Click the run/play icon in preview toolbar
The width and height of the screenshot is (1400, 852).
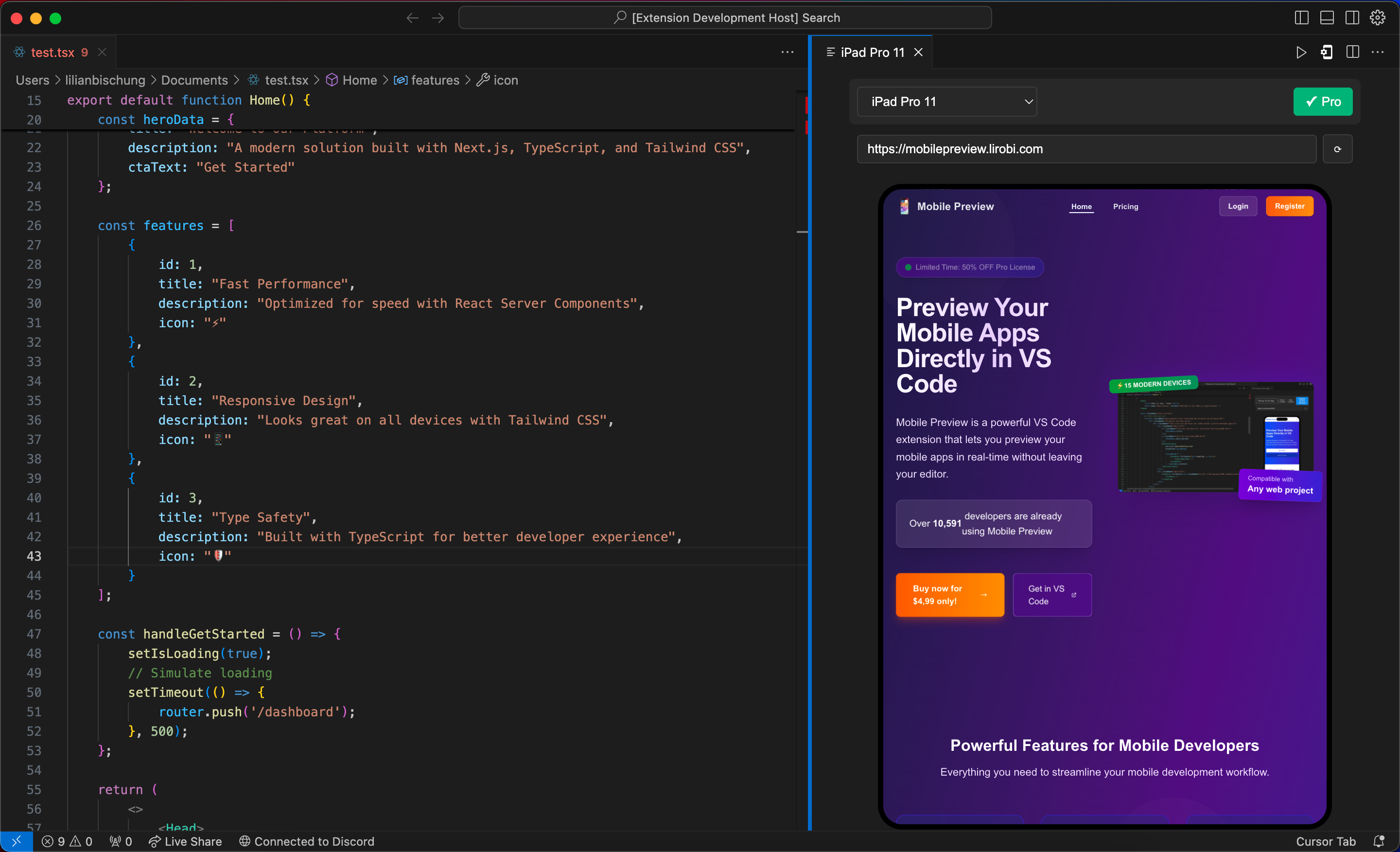coord(1300,53)
